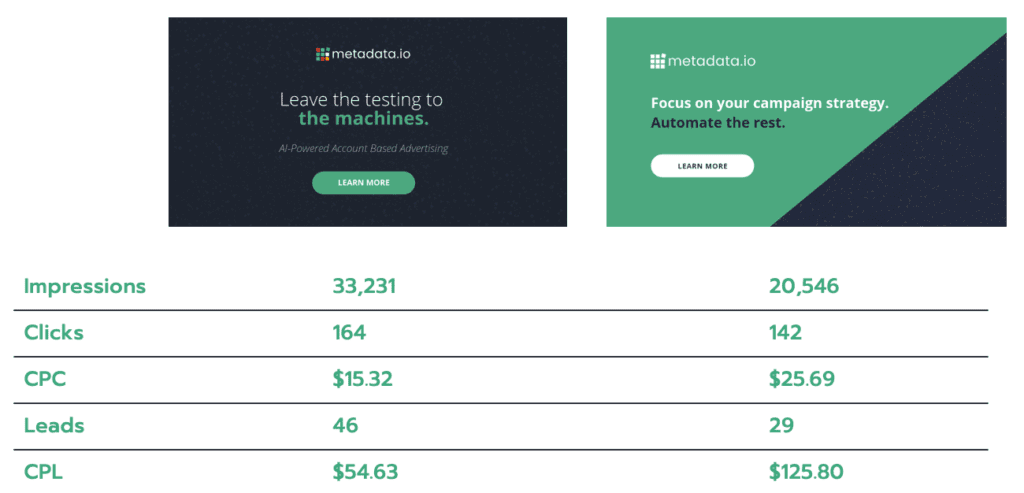Click the 20,546 impressions value
Screen dimensions: 1024x493
pyautogui.click(x=804, y=287)
